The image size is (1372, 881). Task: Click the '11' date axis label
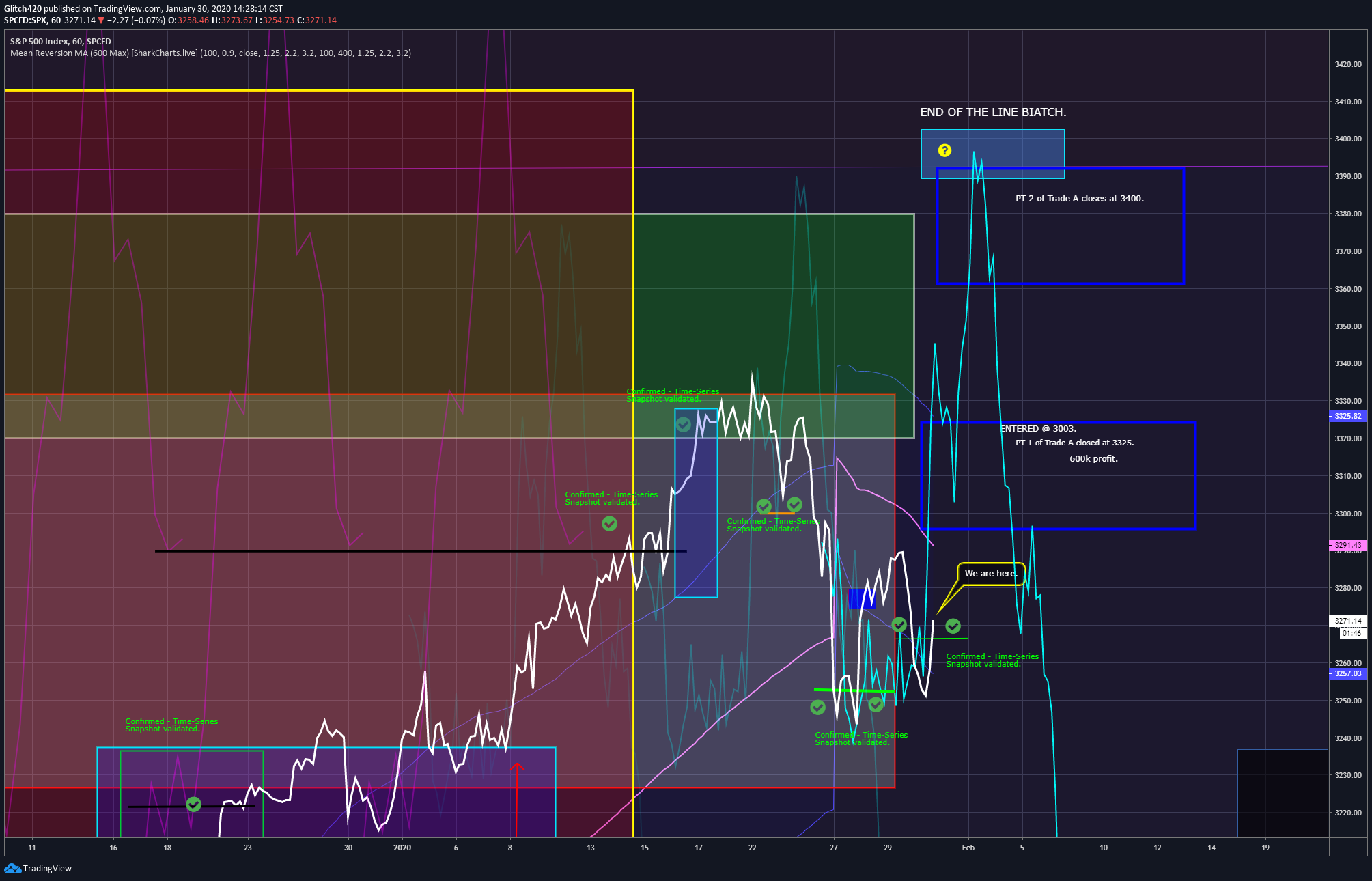(32, 848)
